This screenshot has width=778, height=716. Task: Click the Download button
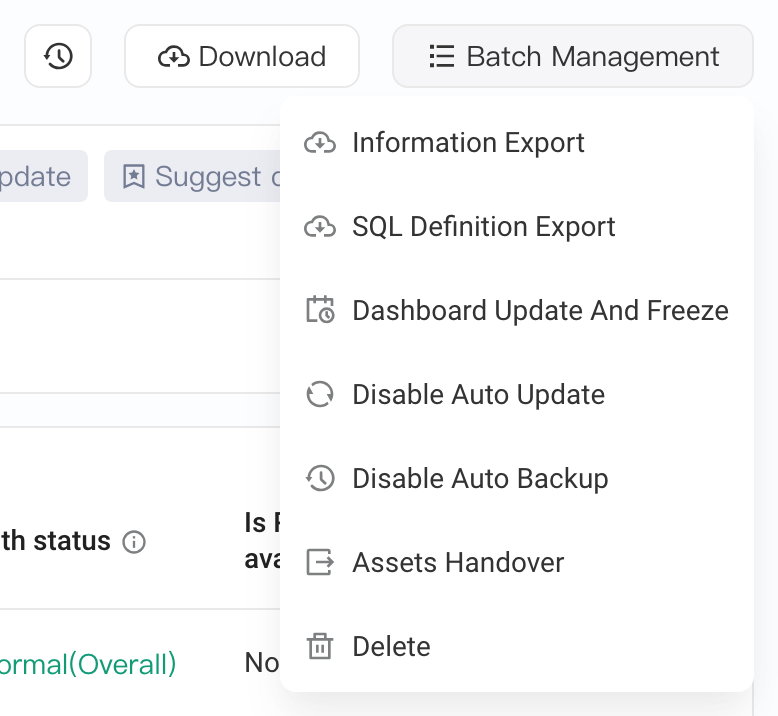pos(242,56)
